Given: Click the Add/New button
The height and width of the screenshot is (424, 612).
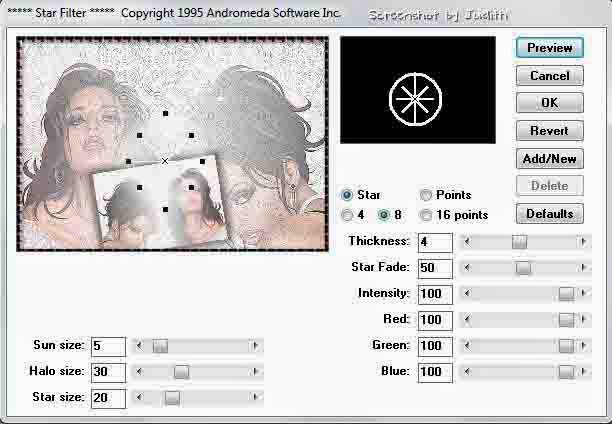Looking at the screenshot, I should (550, 159).
